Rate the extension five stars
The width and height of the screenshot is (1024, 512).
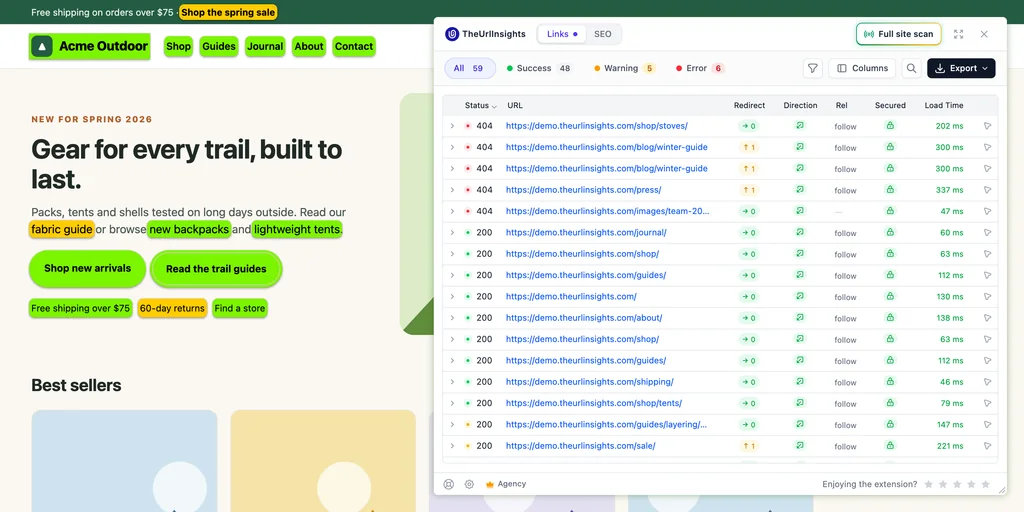[985, 484]
